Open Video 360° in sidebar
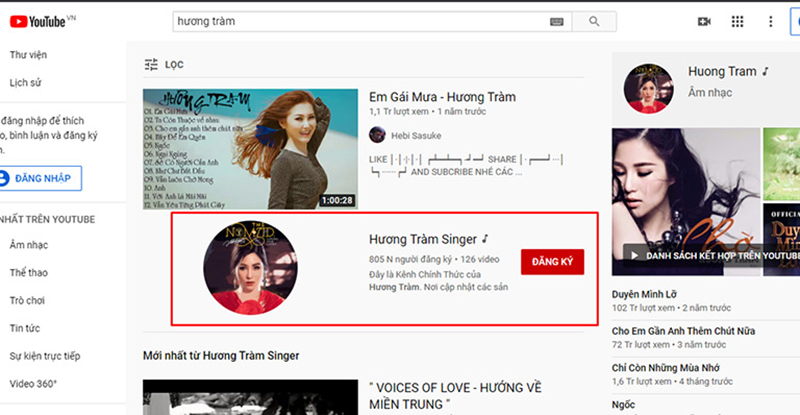Screen dimensions: 800x415 pyautogui.click(x=33, y=383)
